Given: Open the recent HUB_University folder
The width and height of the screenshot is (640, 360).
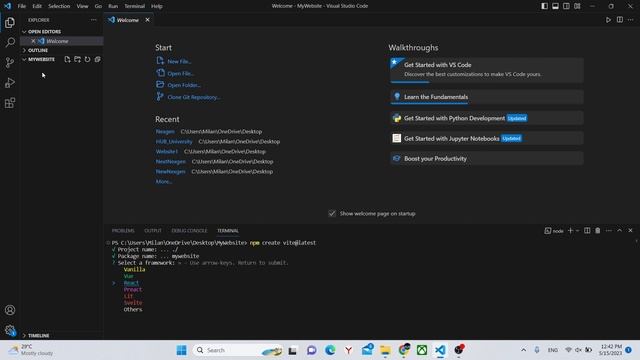Looking at the screenshot, I should (x=174, y=142).
